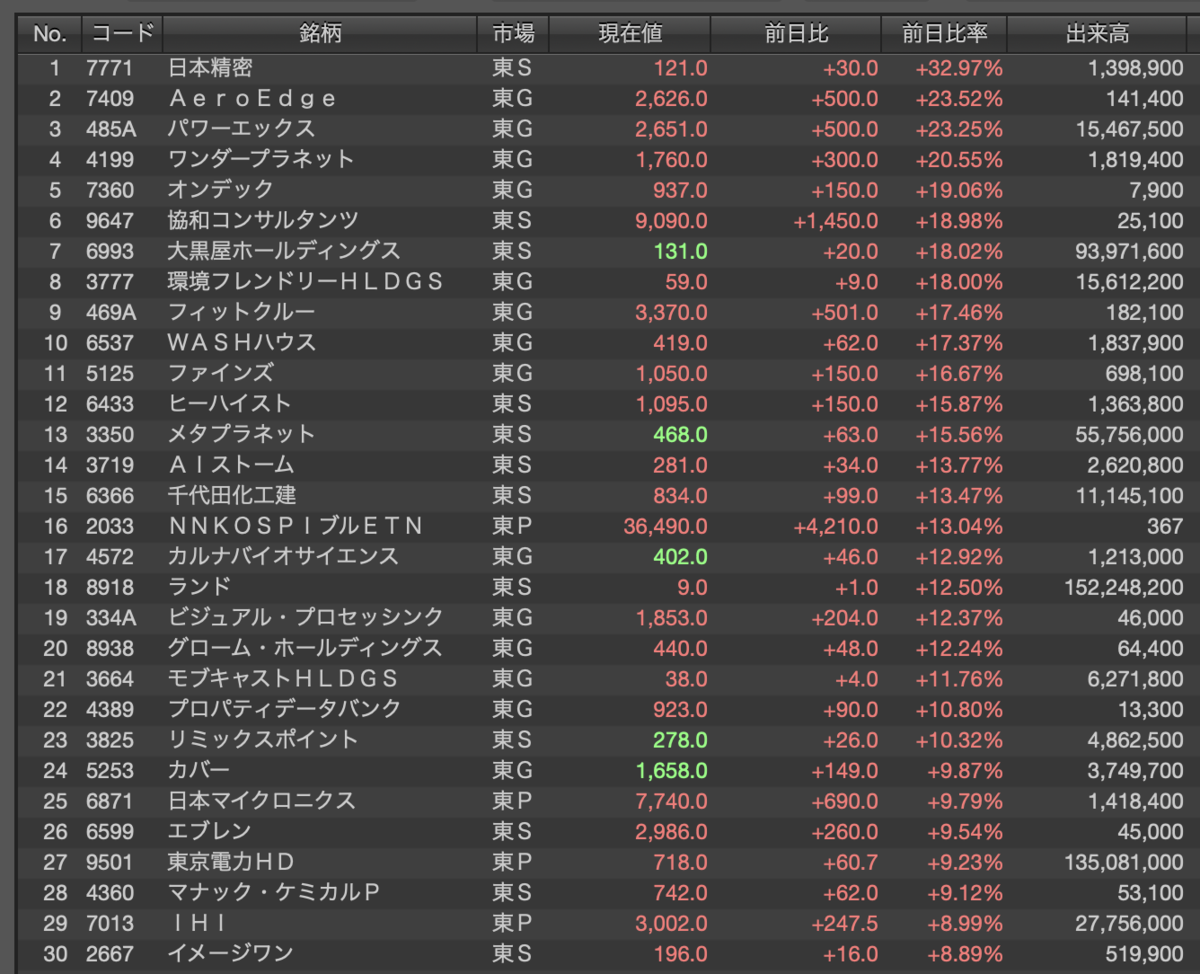Image resolution: width=1200 pixels, height=974 pixels.
Task: Select the メタプラネット stock name
Action: point(241,434)
